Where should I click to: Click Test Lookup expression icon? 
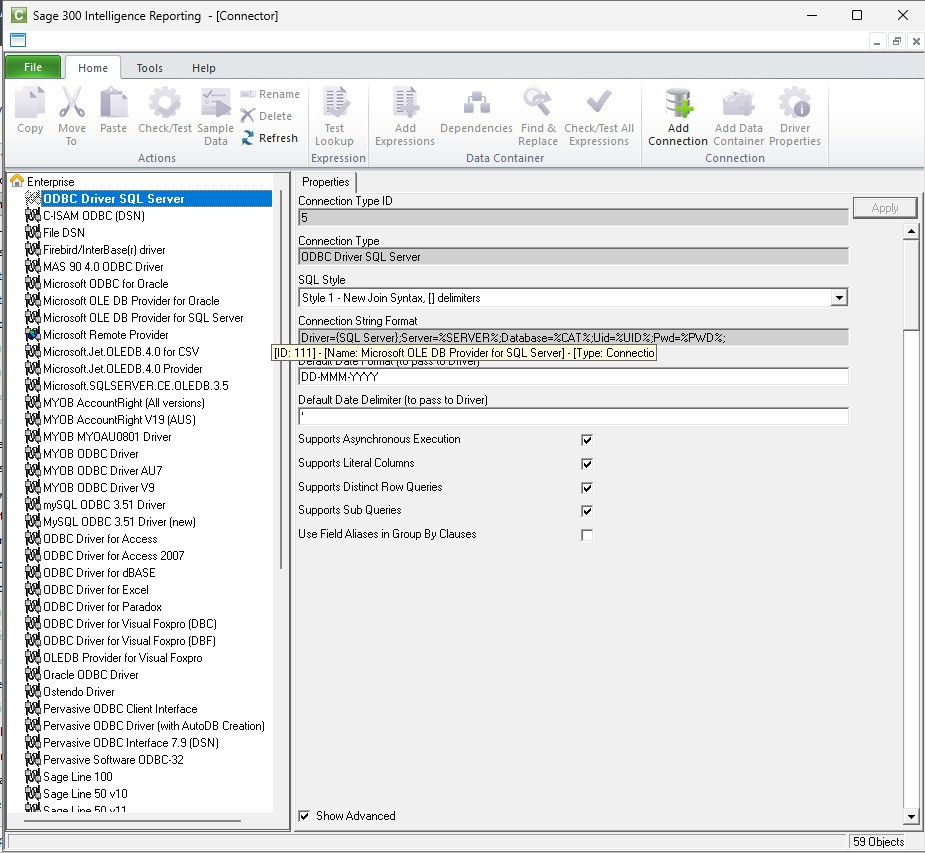click(335, 102)
